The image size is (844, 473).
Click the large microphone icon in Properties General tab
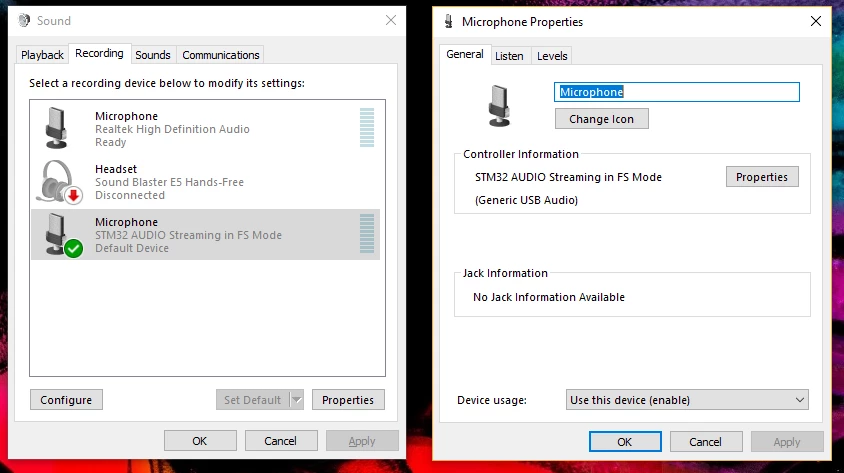(x=499, y=105)
